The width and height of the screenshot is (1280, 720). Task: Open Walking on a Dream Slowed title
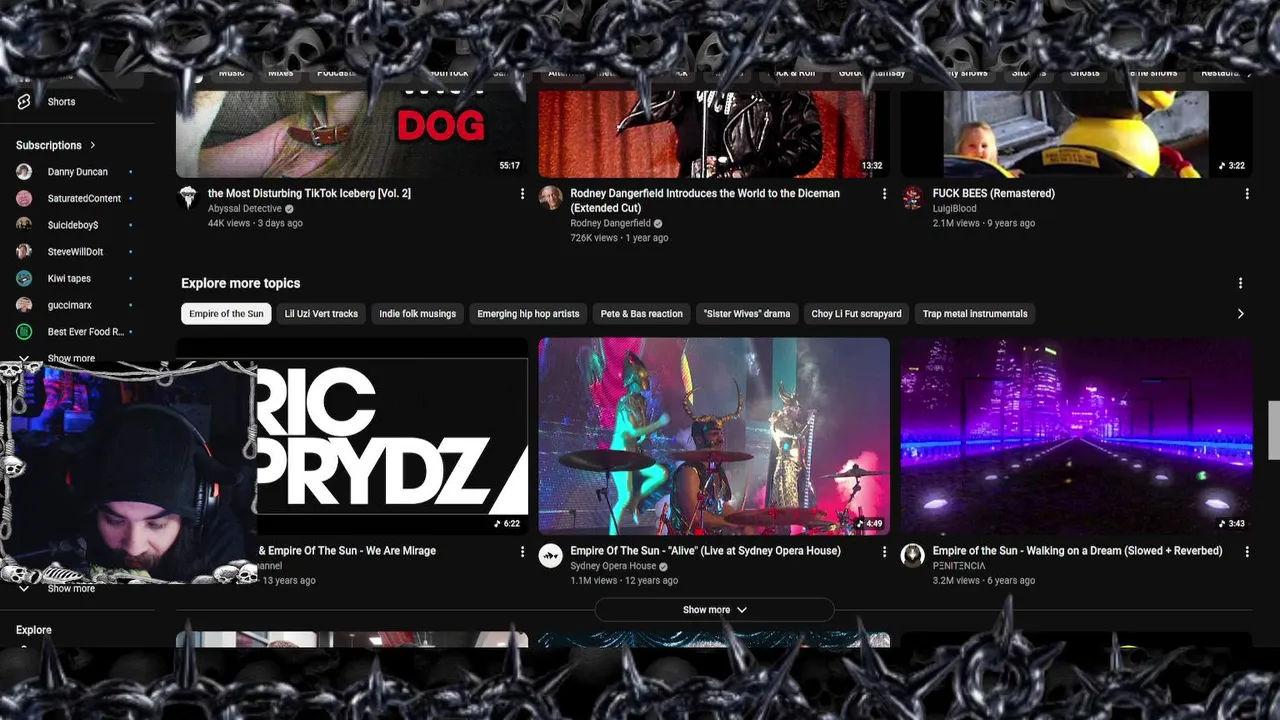[x=1078, y=551]
